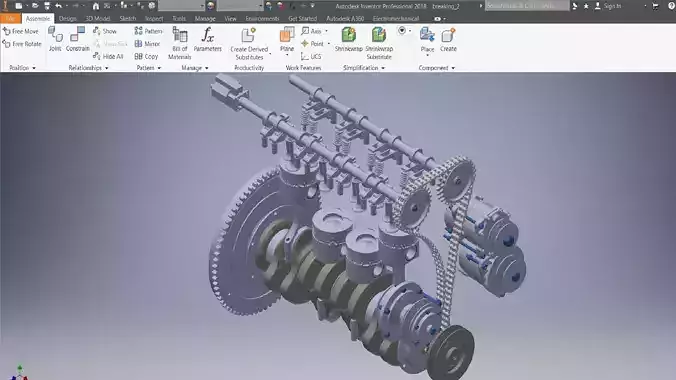Screen dimensions: 676x380
Task: Click the appearance color sphere icon
Action: click(x=210, y=6)
